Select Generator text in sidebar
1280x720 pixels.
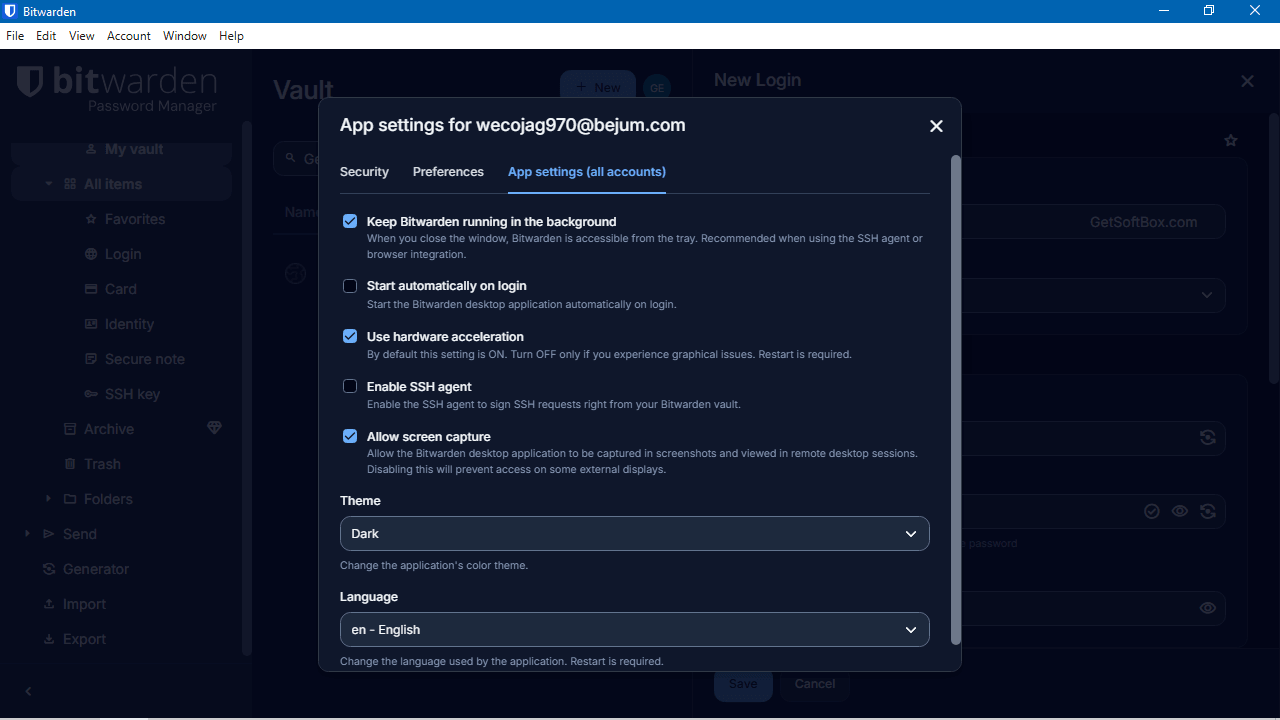96,569
